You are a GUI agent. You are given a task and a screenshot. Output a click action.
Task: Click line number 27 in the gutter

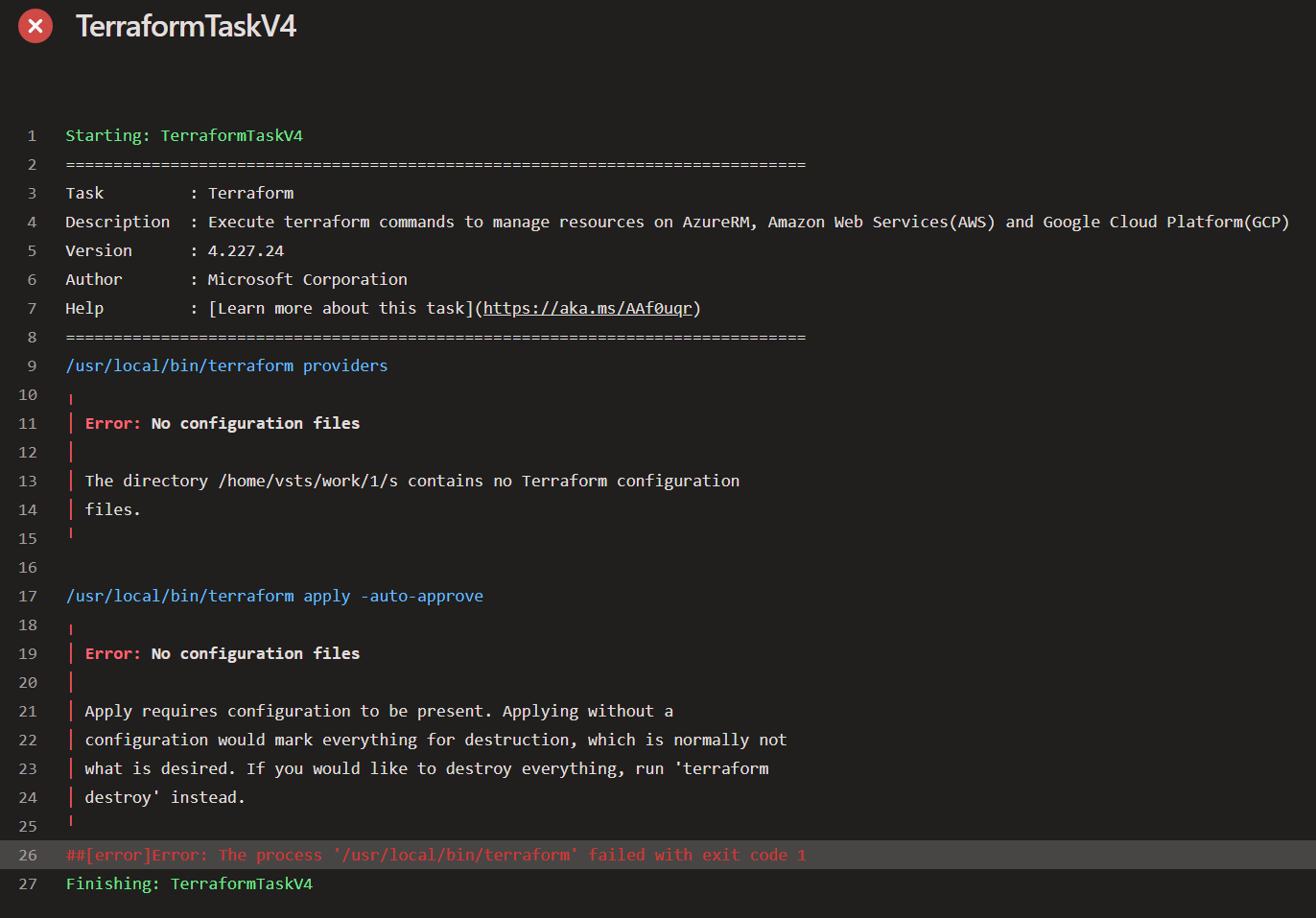click(28, 883)
